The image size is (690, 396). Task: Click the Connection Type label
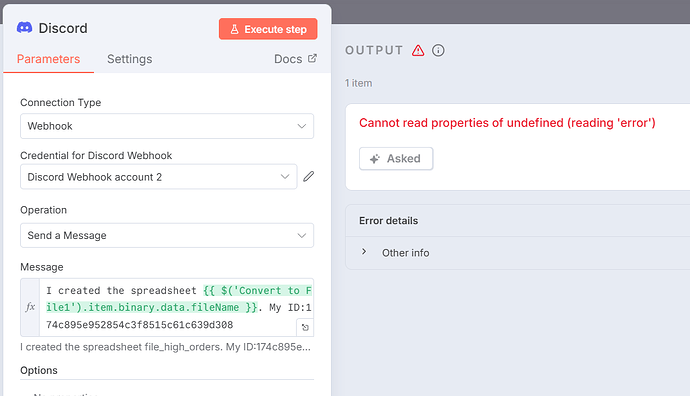pyautogui.click(x=61, y=103)
